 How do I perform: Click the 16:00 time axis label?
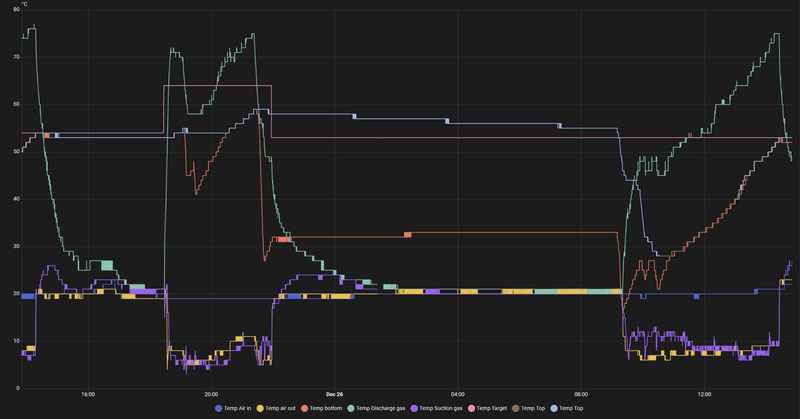click(x=88, y=395)
